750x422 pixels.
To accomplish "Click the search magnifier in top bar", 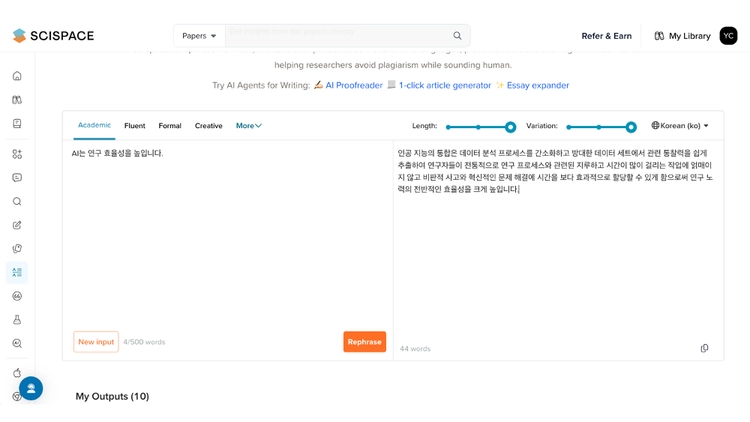I will 457,35.
